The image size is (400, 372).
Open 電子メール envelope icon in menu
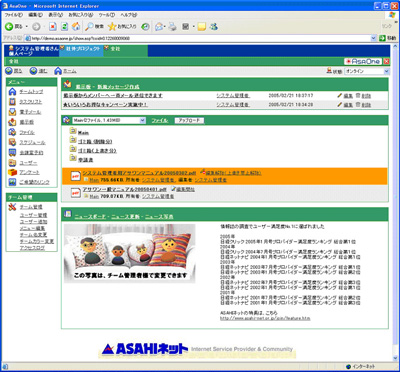coord(12,112)
